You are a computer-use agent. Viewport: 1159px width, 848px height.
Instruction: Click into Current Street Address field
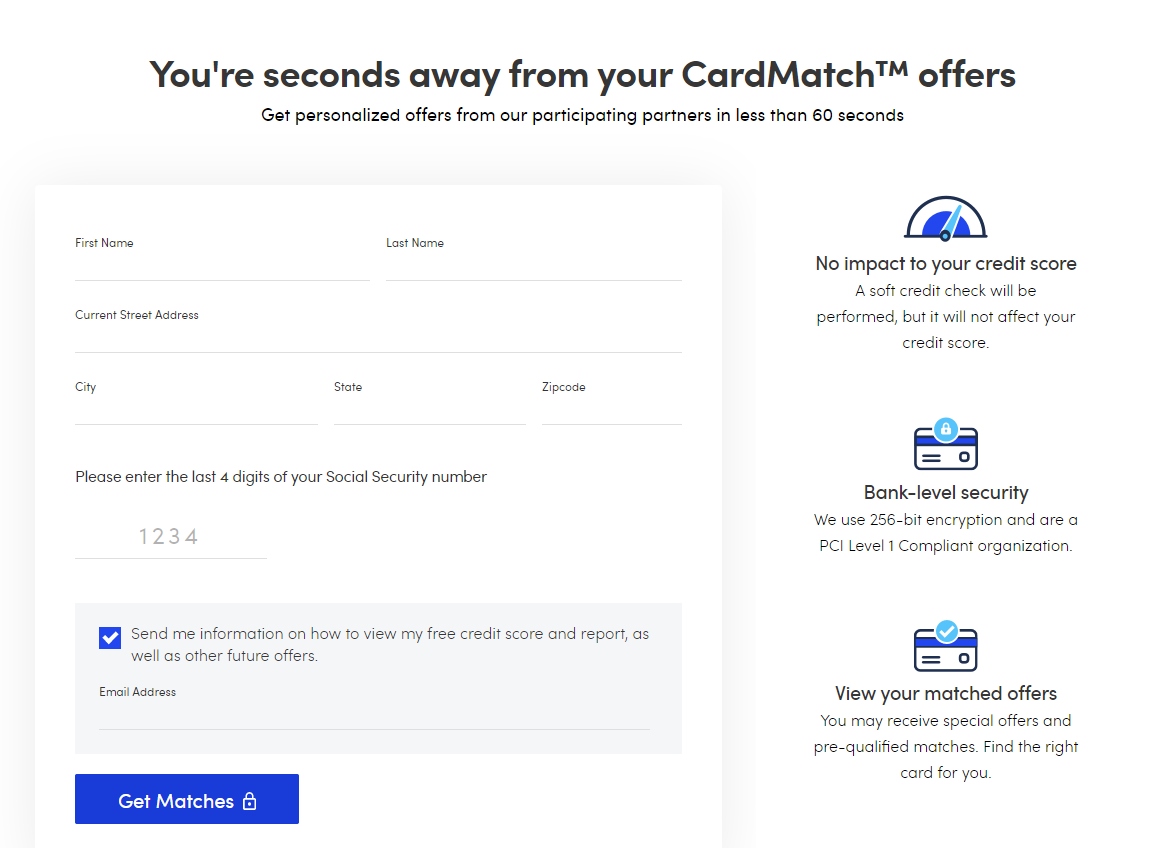click(x=378, y=337)
